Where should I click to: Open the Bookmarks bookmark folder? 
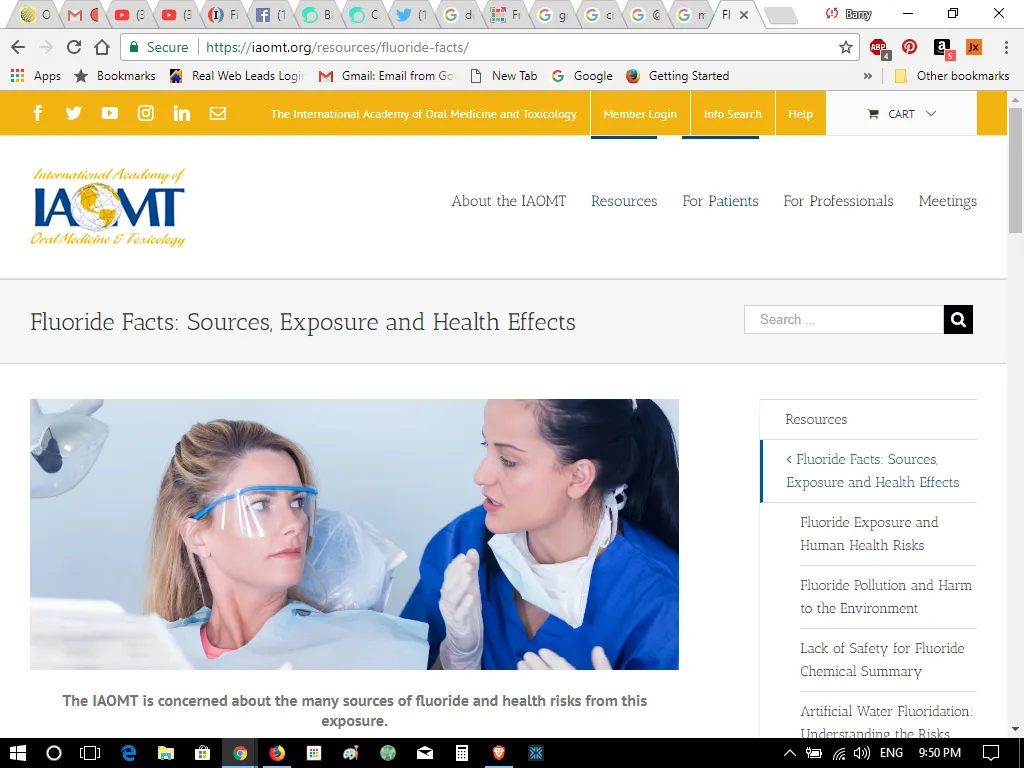pos(115,76)
